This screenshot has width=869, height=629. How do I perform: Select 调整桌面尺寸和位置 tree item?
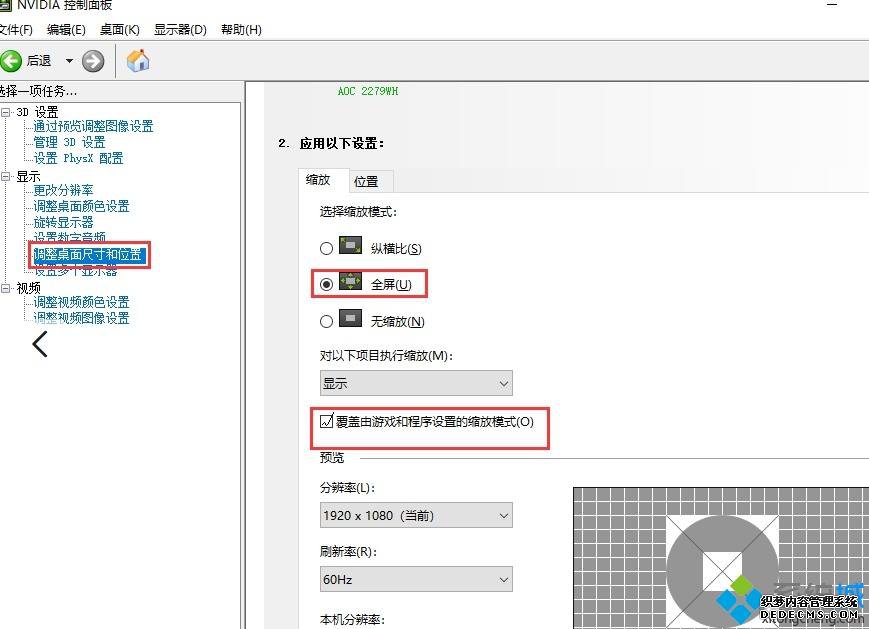[x=88, y=254]
